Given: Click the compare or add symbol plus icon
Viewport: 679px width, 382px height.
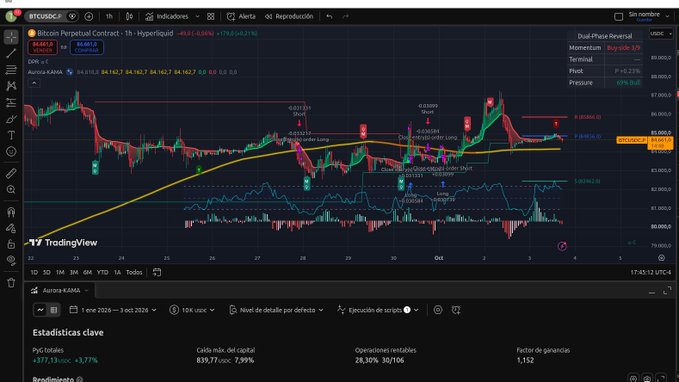Looking at the screenshot, I should pyautogui.click(x=89, y=16).
